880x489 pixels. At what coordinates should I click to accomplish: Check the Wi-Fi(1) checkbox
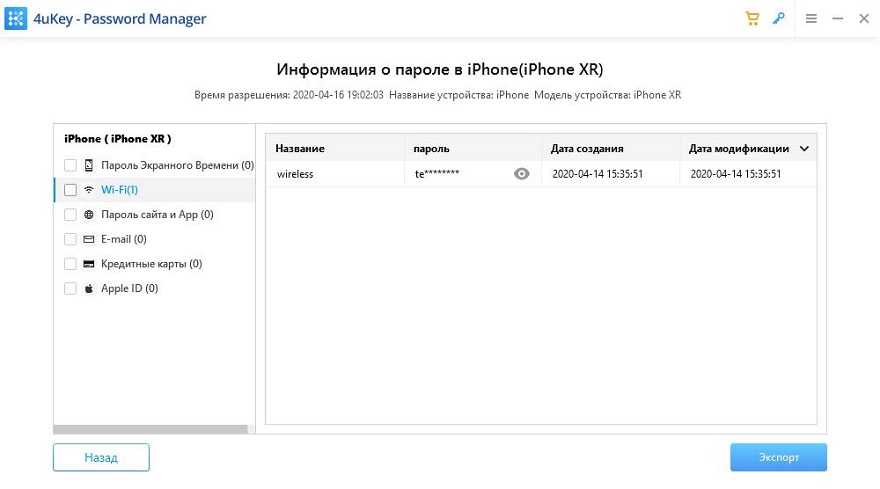point(70,190)
